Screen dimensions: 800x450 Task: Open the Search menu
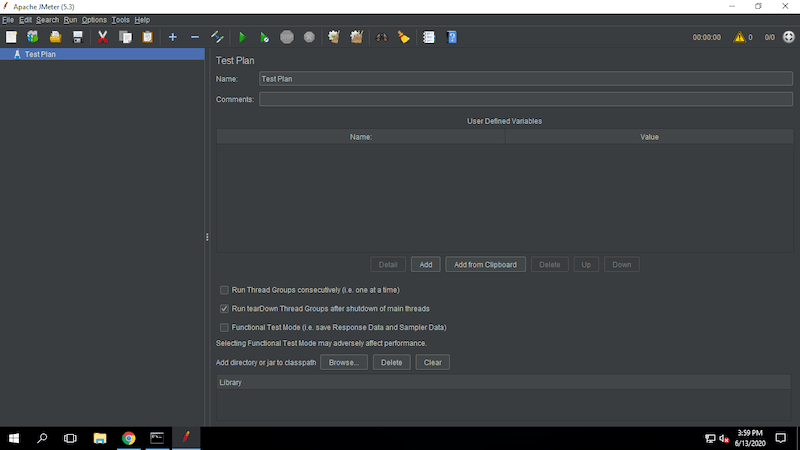(47, 20)
